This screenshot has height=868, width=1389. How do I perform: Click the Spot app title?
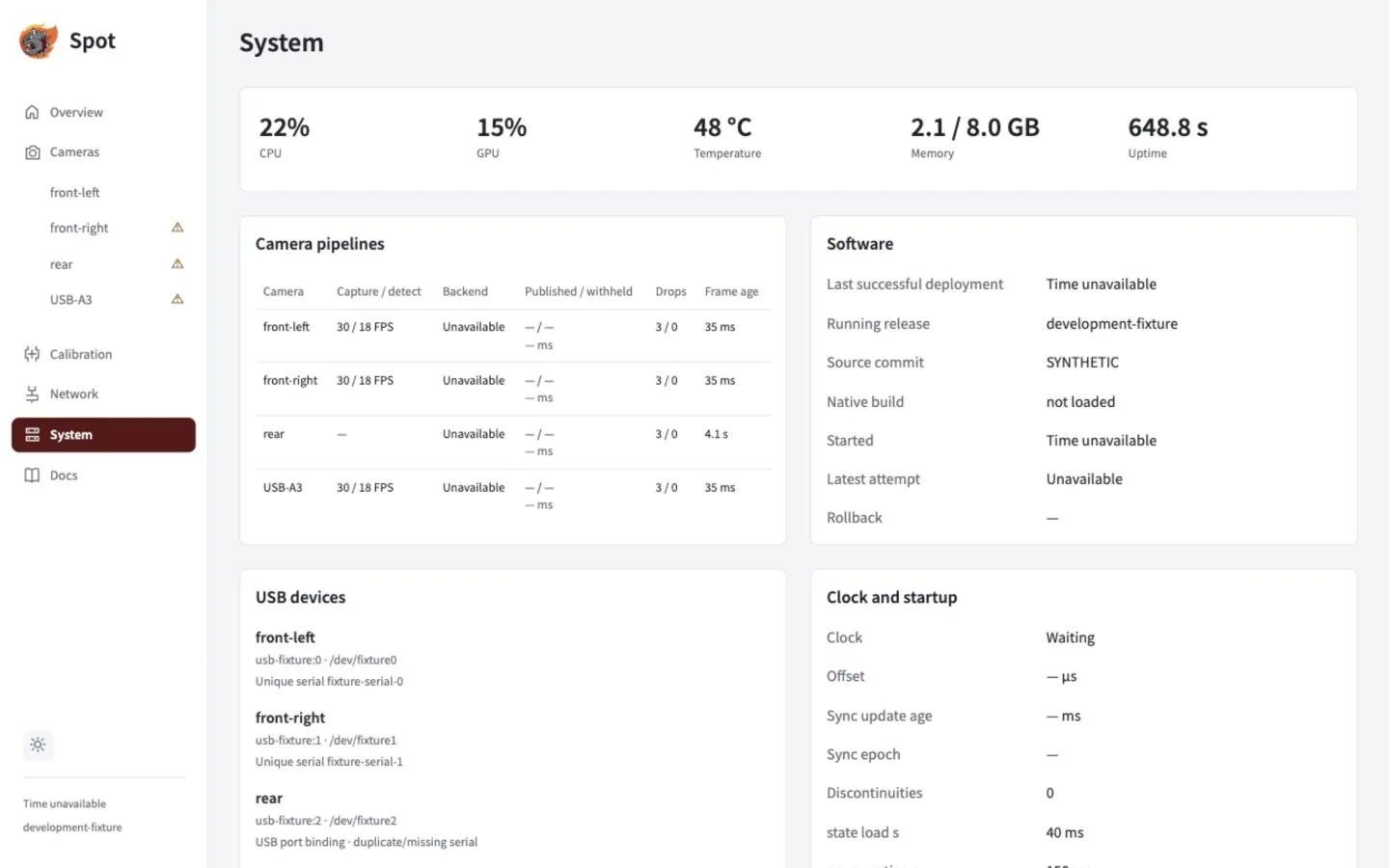pos(93,41)
